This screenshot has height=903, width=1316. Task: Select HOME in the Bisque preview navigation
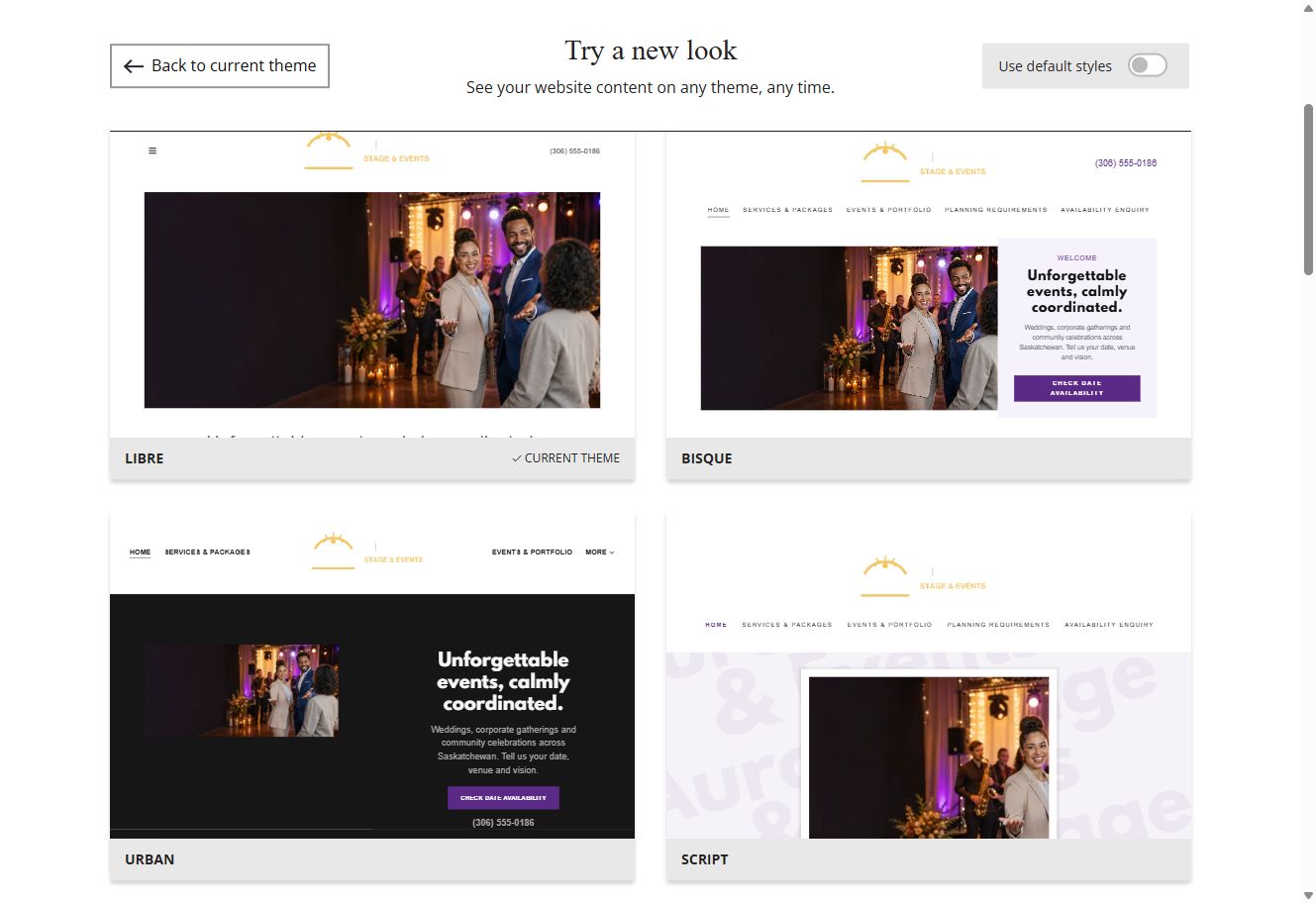pos(719,210)
